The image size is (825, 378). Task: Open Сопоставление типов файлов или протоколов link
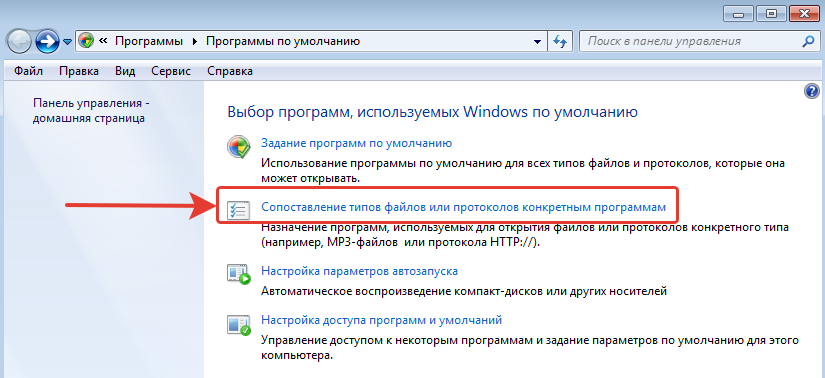pyautogui.click(x=464, y=207)
